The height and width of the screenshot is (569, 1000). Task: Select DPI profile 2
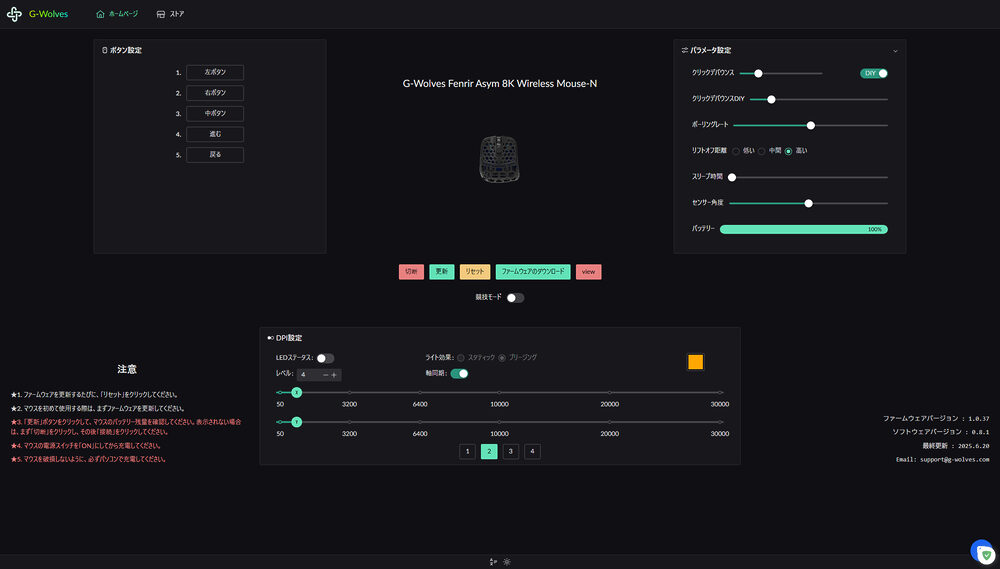pyautogui.click(x=489, y=452)
